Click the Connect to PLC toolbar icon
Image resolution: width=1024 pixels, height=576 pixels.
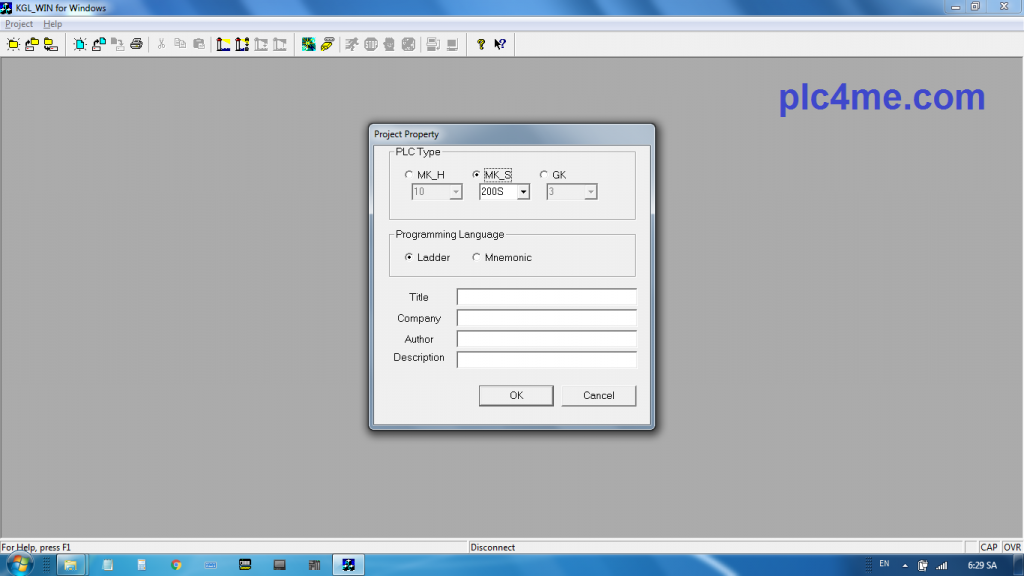(x=308, y=44)
